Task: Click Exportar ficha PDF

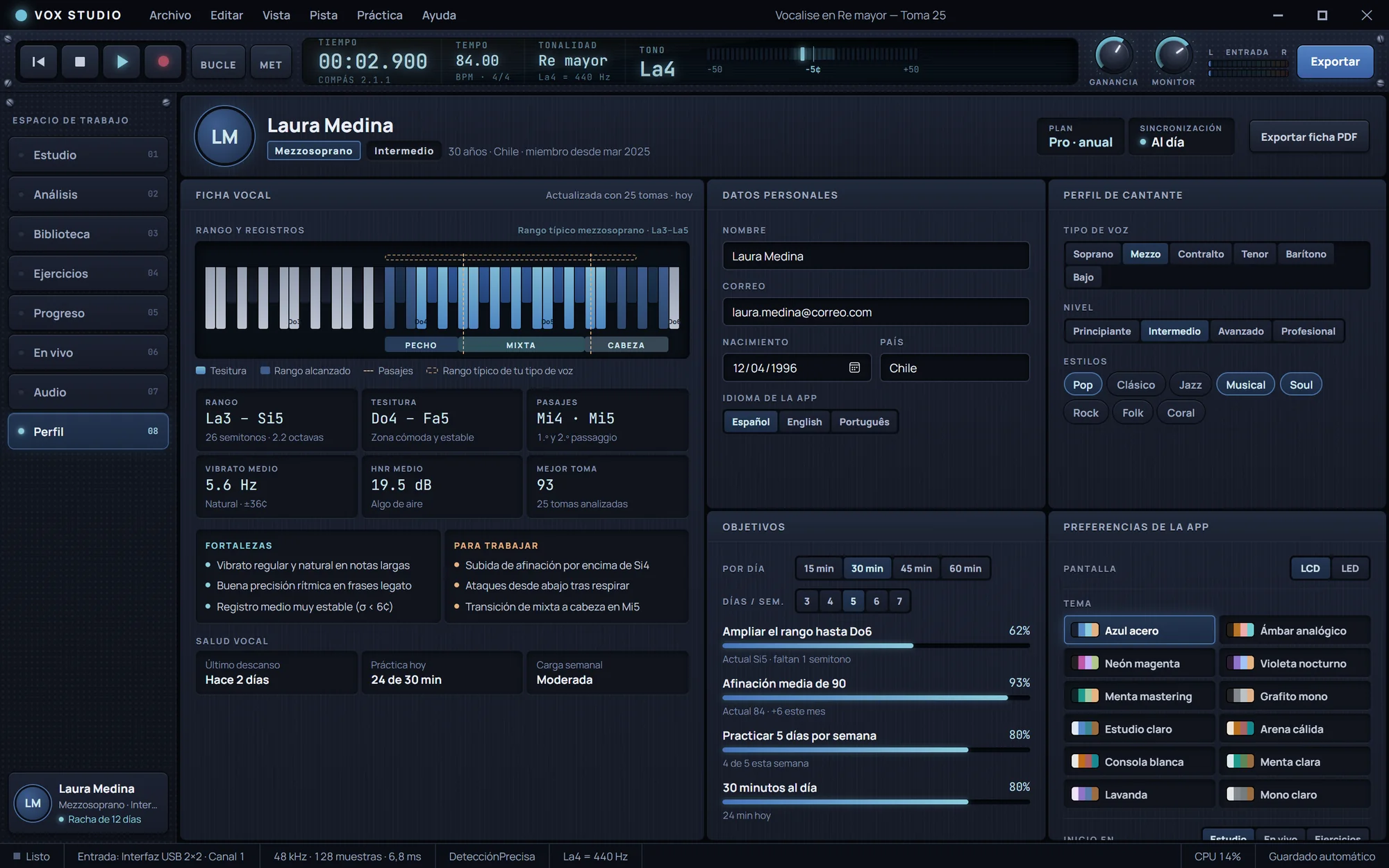Action: pos(1308,137)
